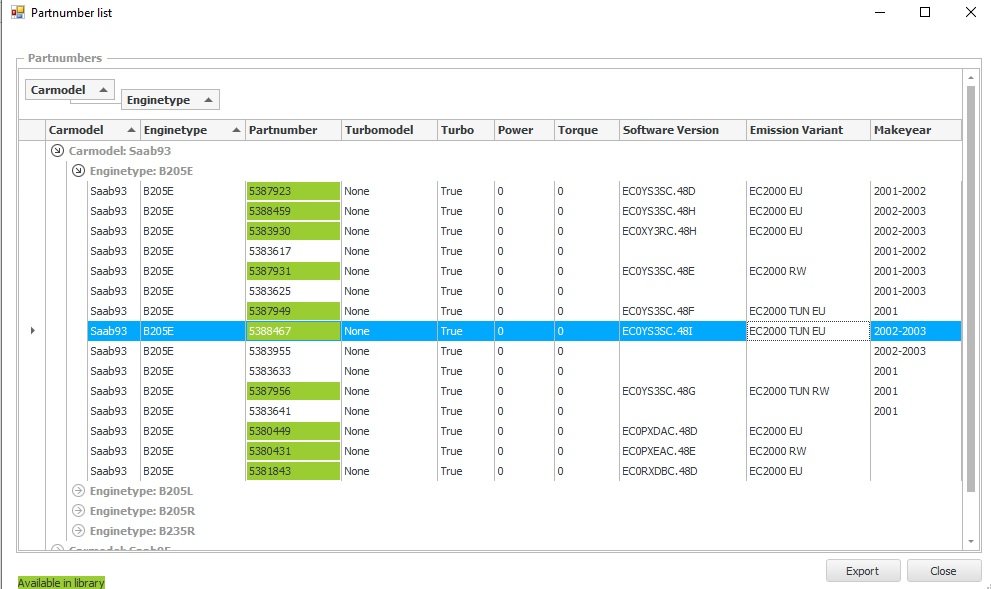Click software version EC0YS3SC.48E
The image size is (991, 589).
coord(658,271)
